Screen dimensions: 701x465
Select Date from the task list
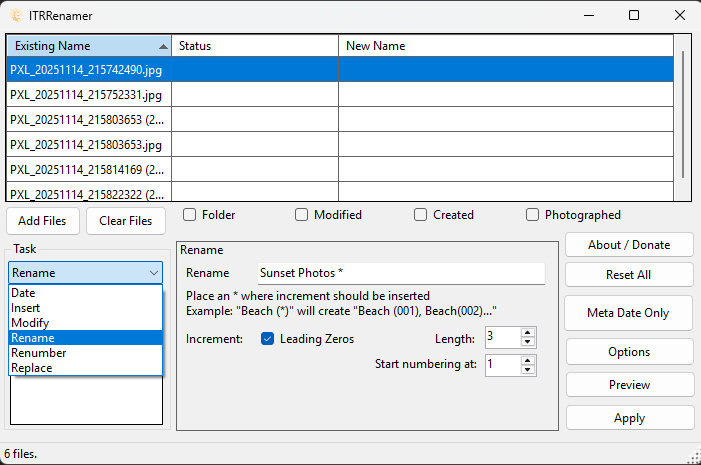click(24, 293)
